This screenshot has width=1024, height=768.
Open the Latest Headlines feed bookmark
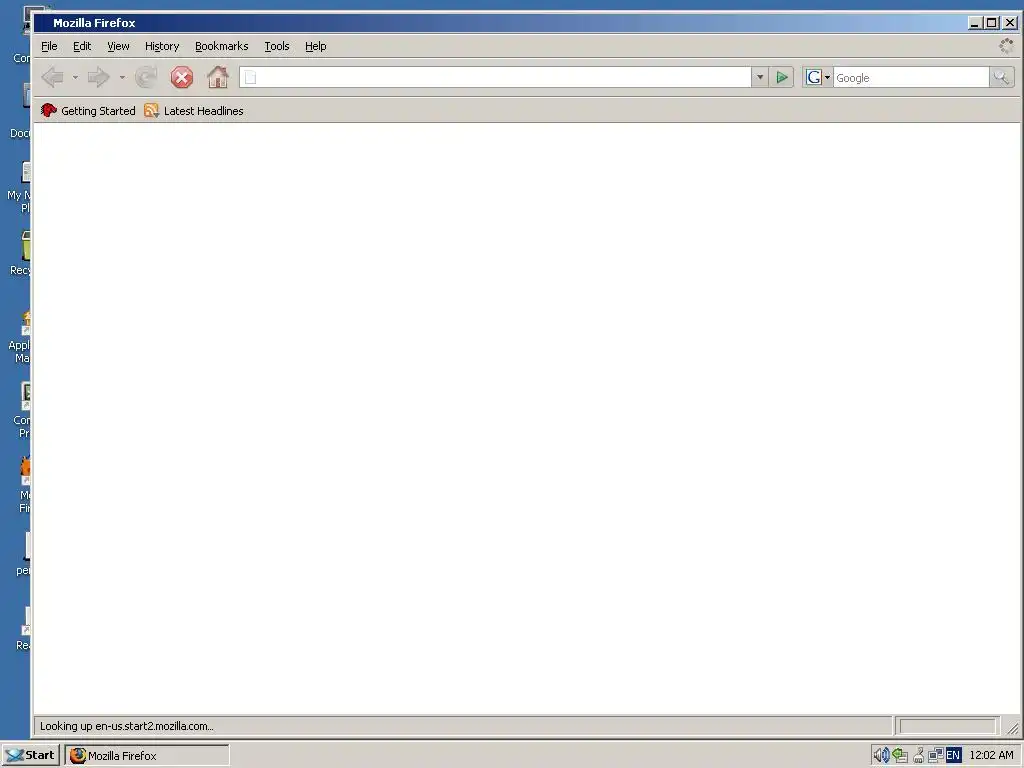[194, 111]
